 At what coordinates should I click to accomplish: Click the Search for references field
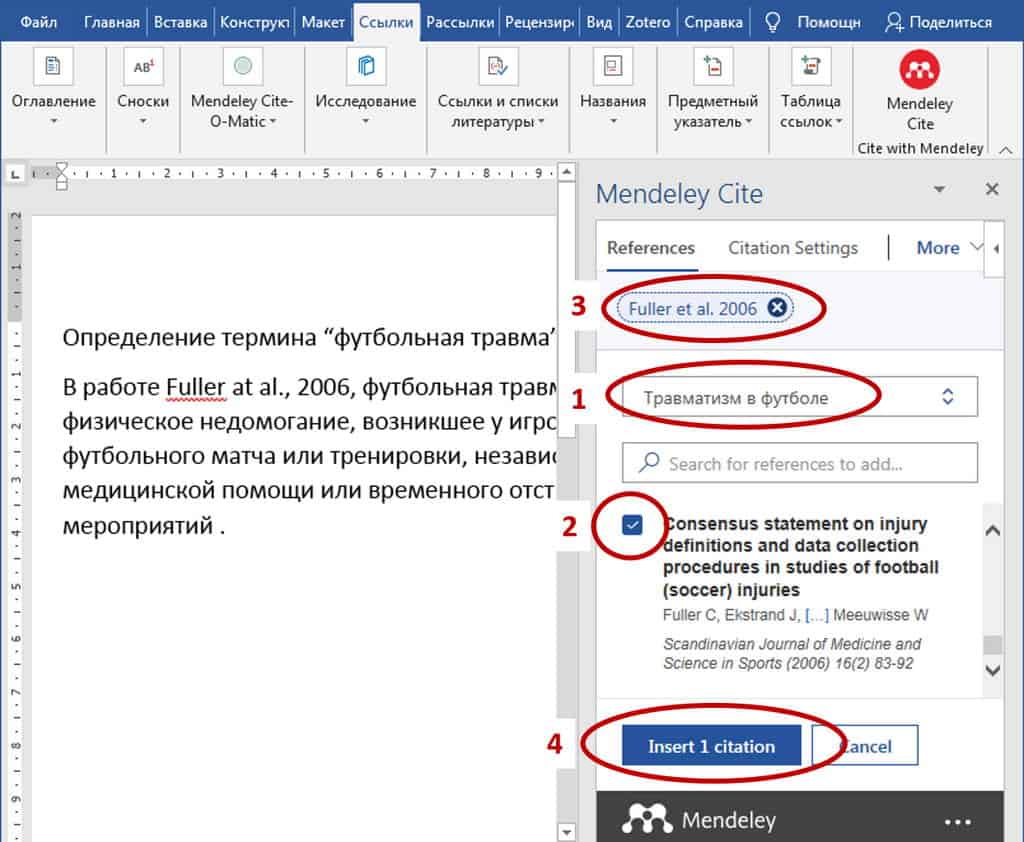[799, 463]
